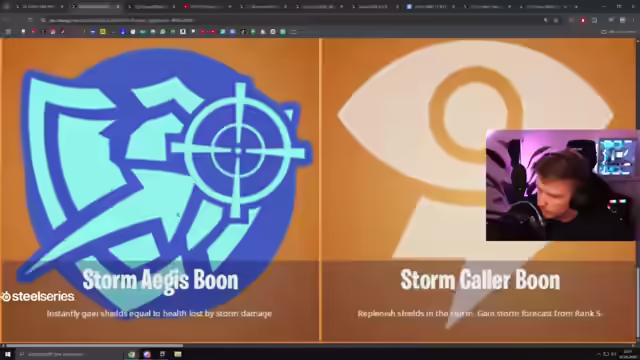Image resolution: width=640 pixels, height=360 pixels.
Task: Open the yellow square bookmark in bookmarks bar
Action: tap(103, 31)
